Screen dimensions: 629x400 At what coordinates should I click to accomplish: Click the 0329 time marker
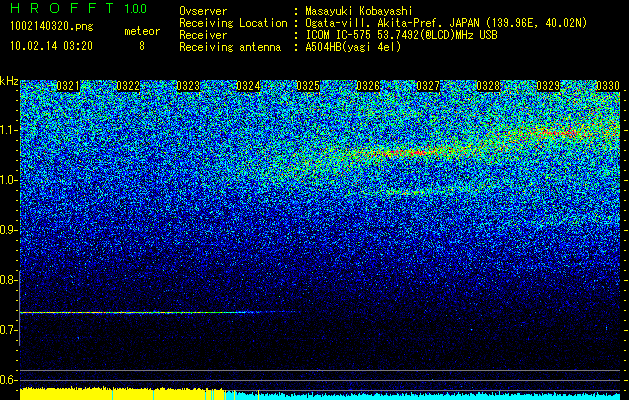click(548, 86)
